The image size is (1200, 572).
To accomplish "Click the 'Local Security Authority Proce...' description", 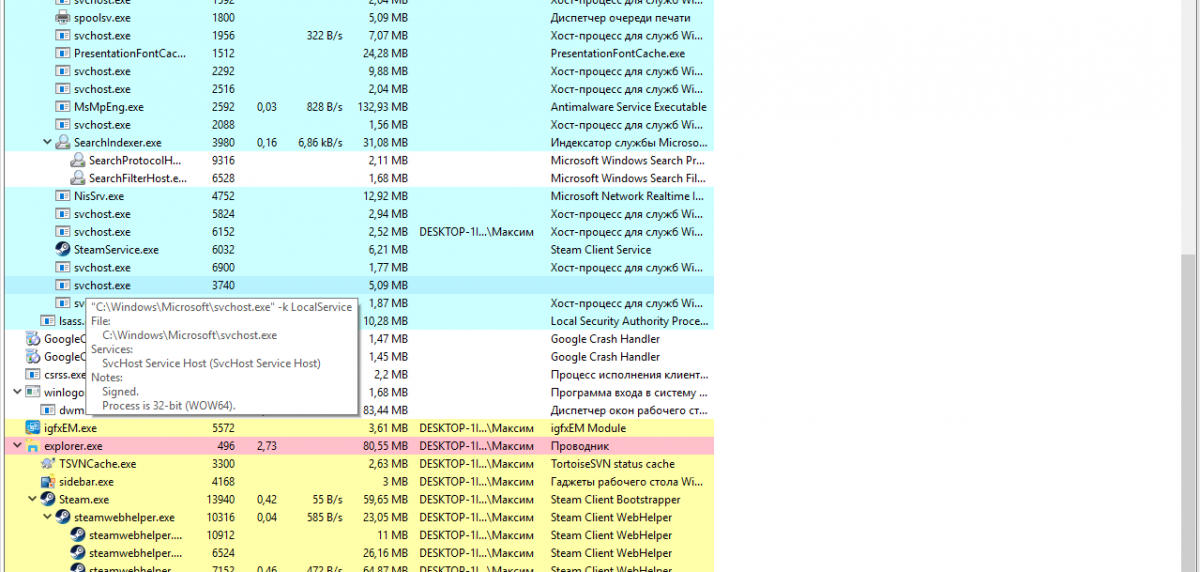I will [629, 321].
